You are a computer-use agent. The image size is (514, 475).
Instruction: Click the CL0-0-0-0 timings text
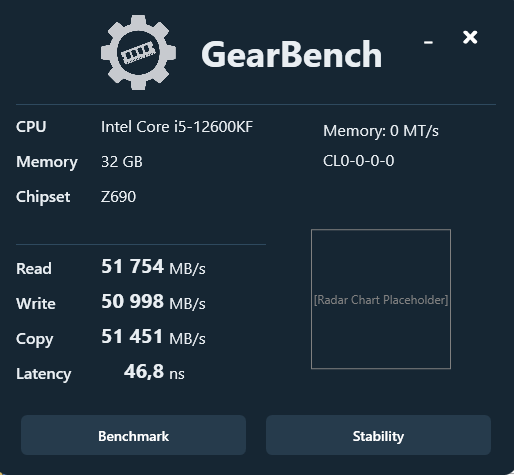click(358, 161)
